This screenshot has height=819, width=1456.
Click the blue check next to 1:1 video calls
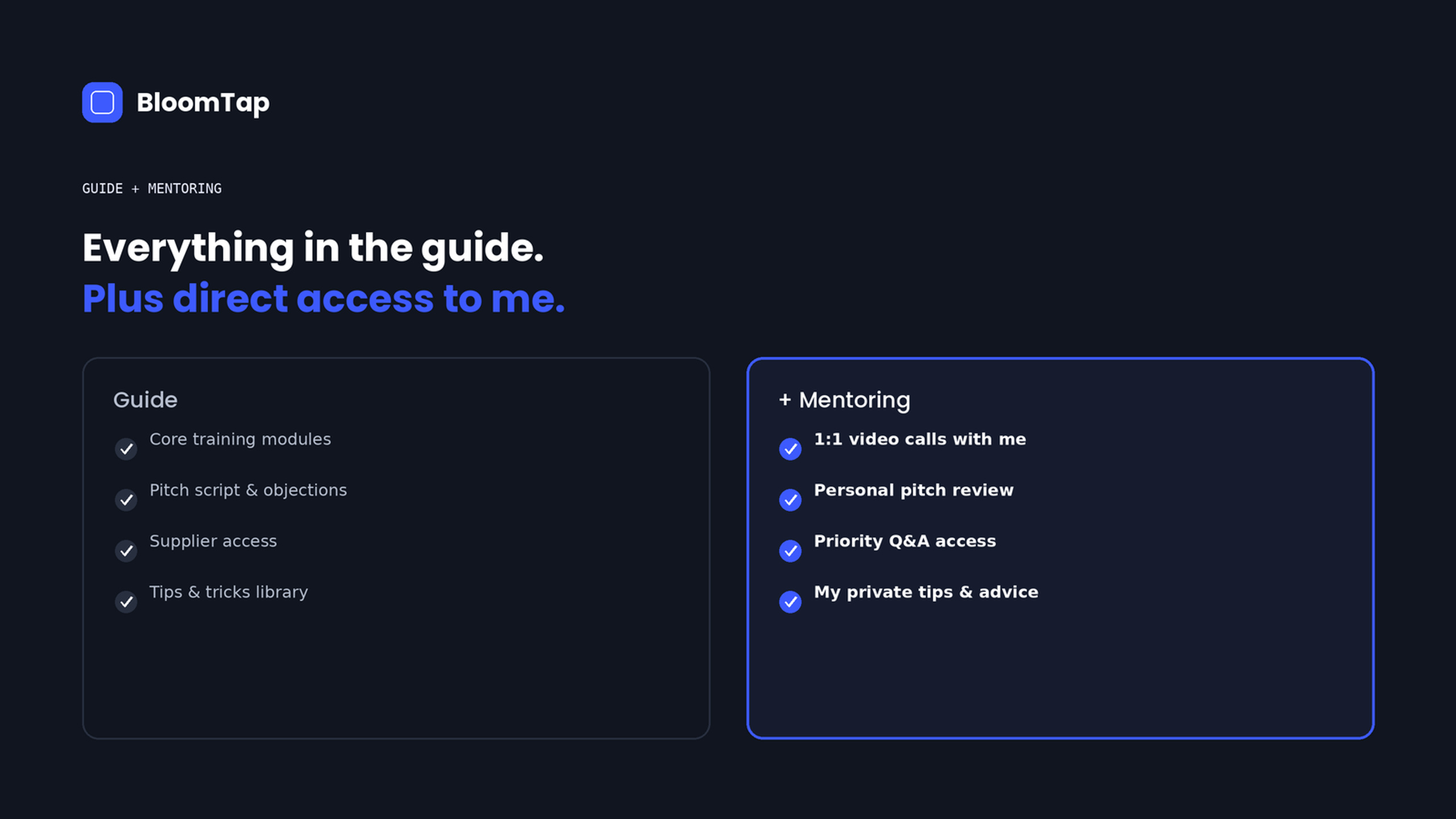790,449
